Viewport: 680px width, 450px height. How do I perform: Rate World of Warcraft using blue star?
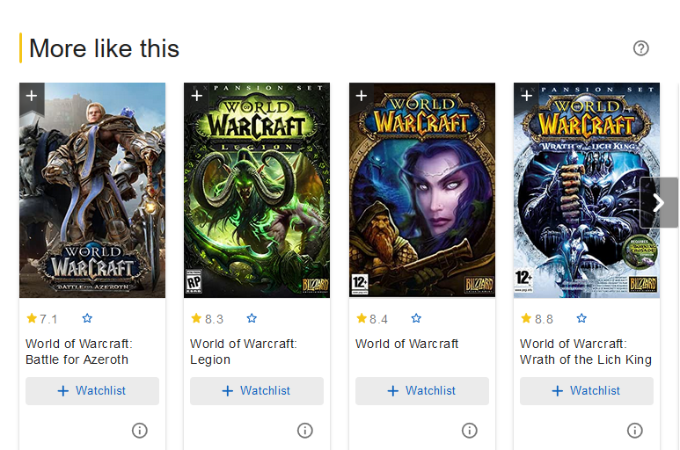pos(417,319)
